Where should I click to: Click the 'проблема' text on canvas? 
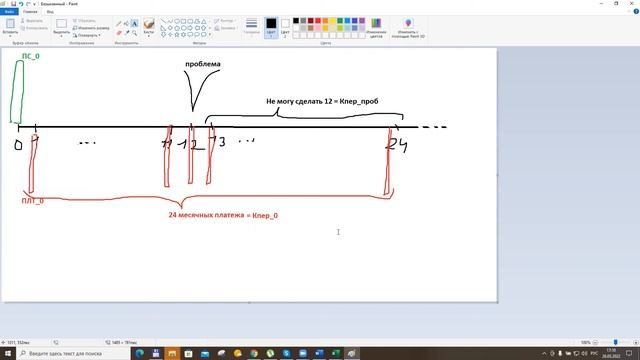[x=203, y=64]
